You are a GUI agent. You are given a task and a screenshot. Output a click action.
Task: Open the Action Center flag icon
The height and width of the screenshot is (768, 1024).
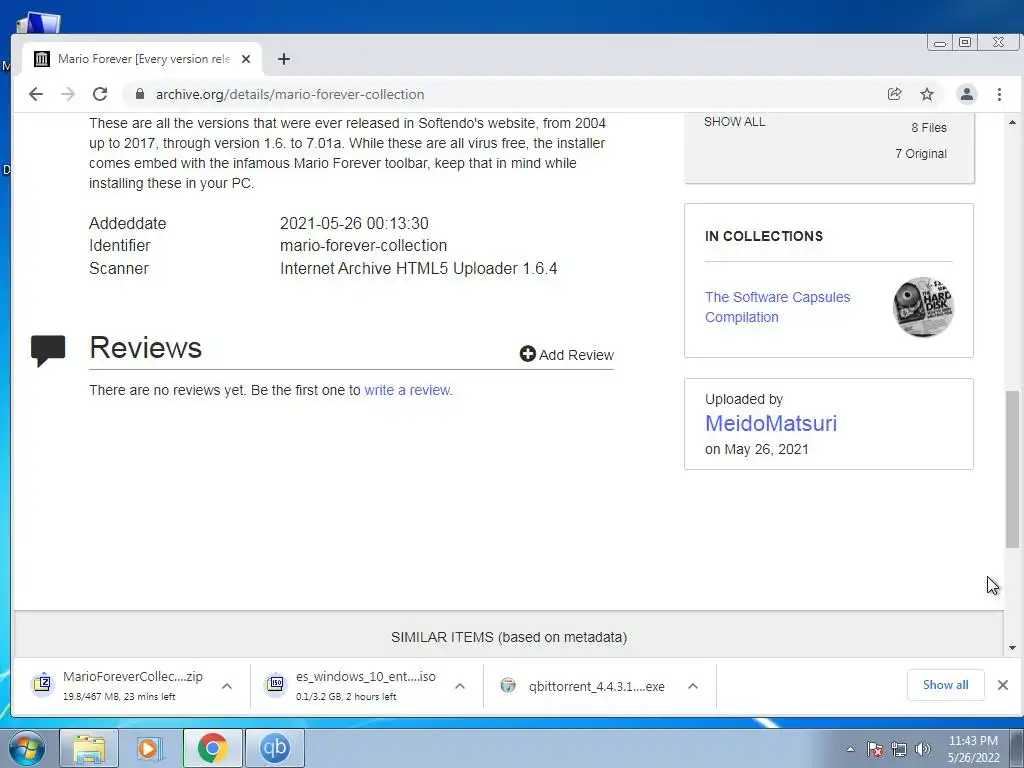874,749
